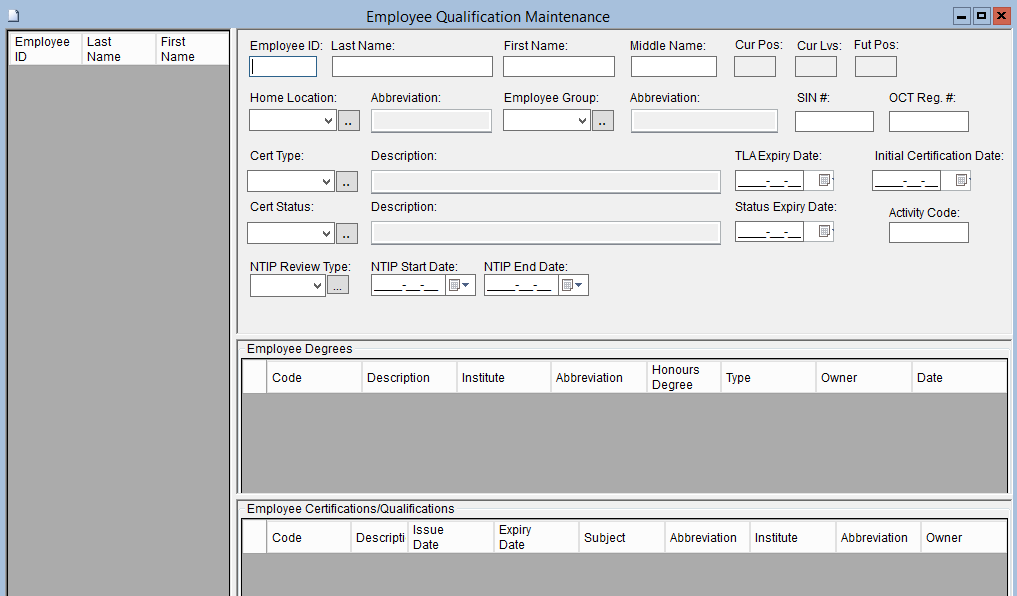Click the Home Location lookup button

(348, 121)
